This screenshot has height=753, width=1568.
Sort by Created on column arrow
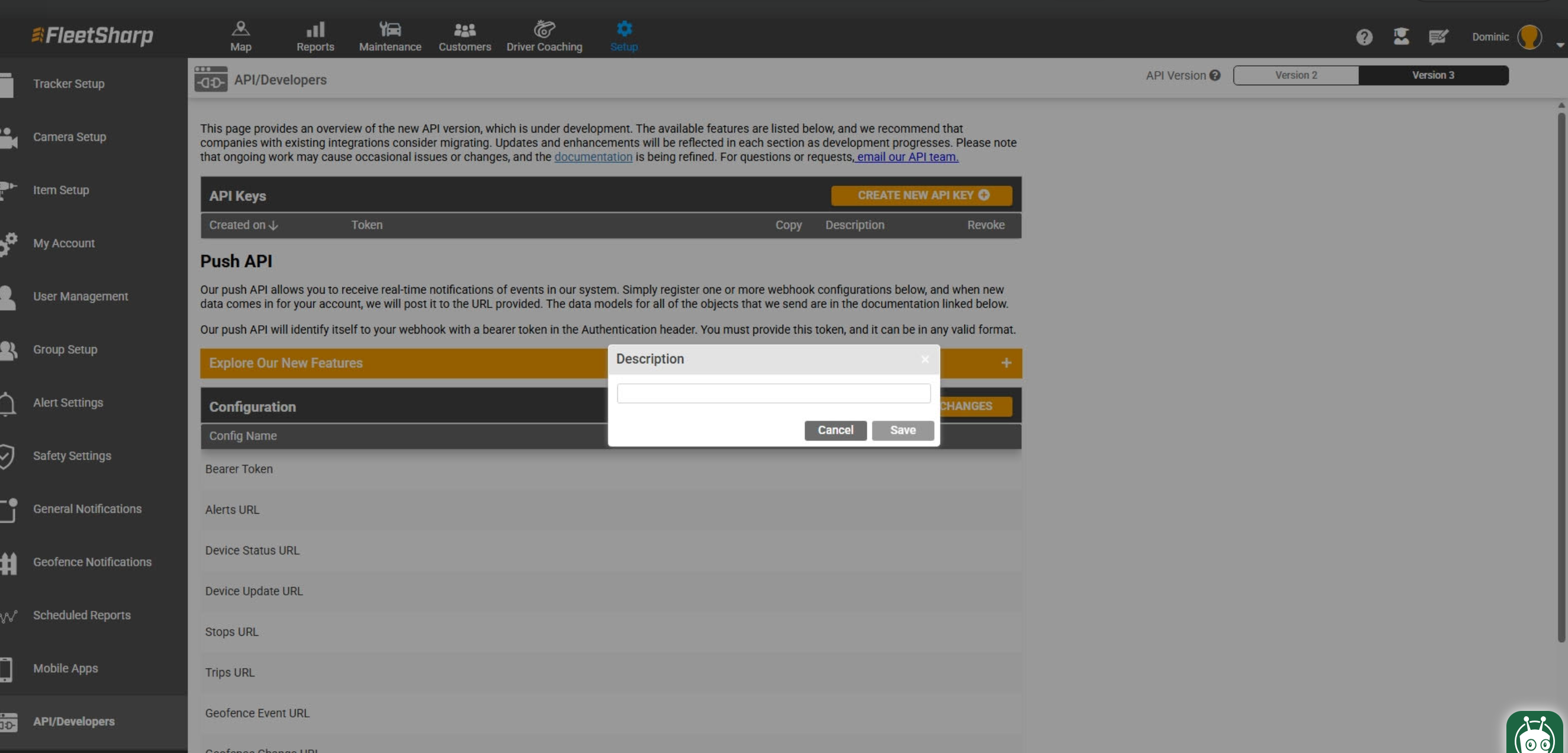tap(273, 225)
